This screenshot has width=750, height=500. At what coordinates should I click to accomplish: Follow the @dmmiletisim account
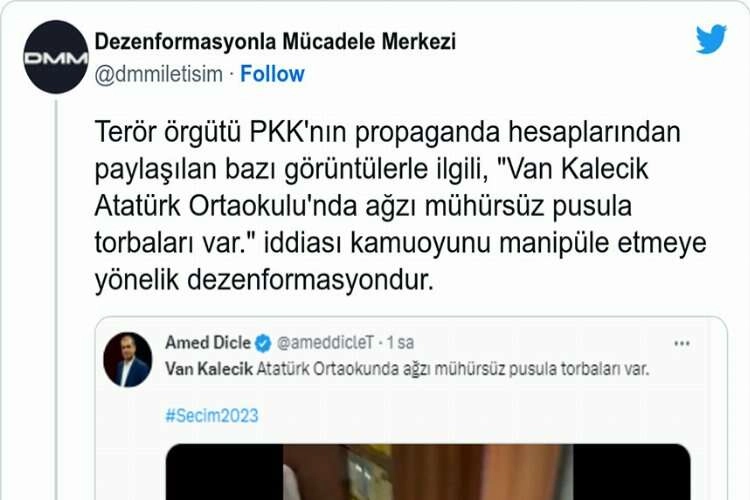pyautogui.click(x=272, y=74)
